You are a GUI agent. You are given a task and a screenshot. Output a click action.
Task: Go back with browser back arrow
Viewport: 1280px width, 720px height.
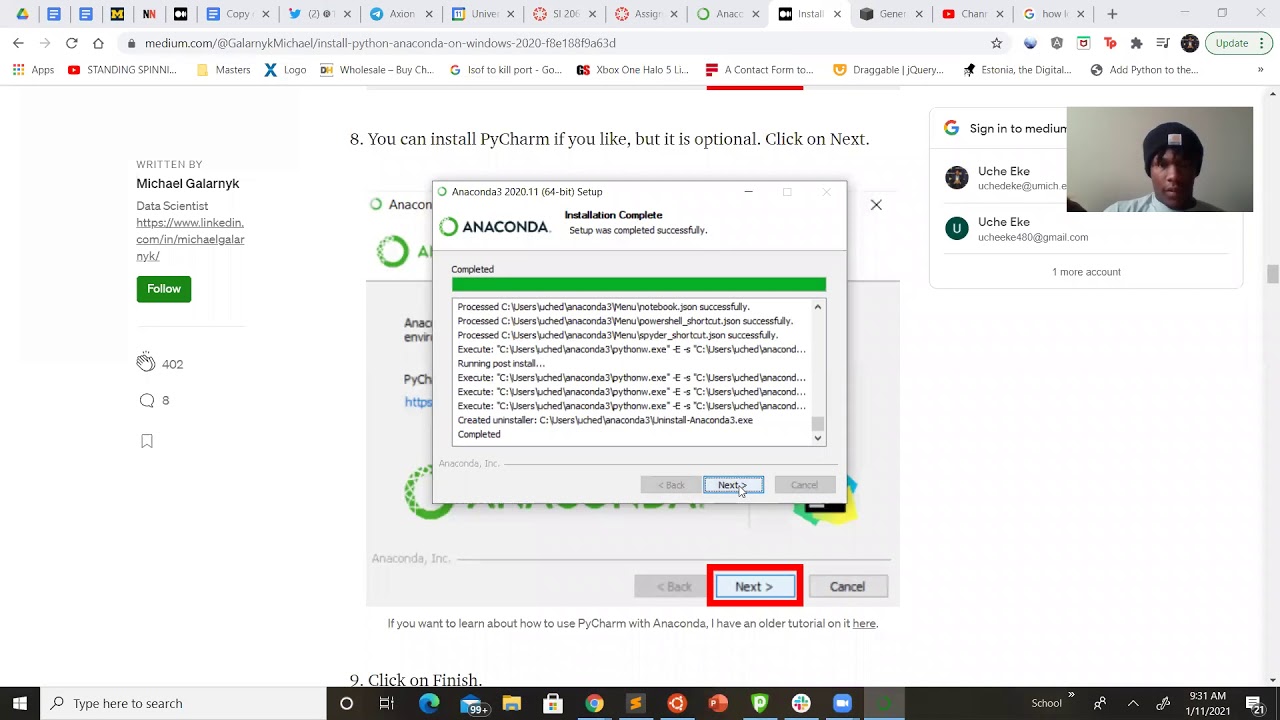pyautogui.click(x=18, y=43)
